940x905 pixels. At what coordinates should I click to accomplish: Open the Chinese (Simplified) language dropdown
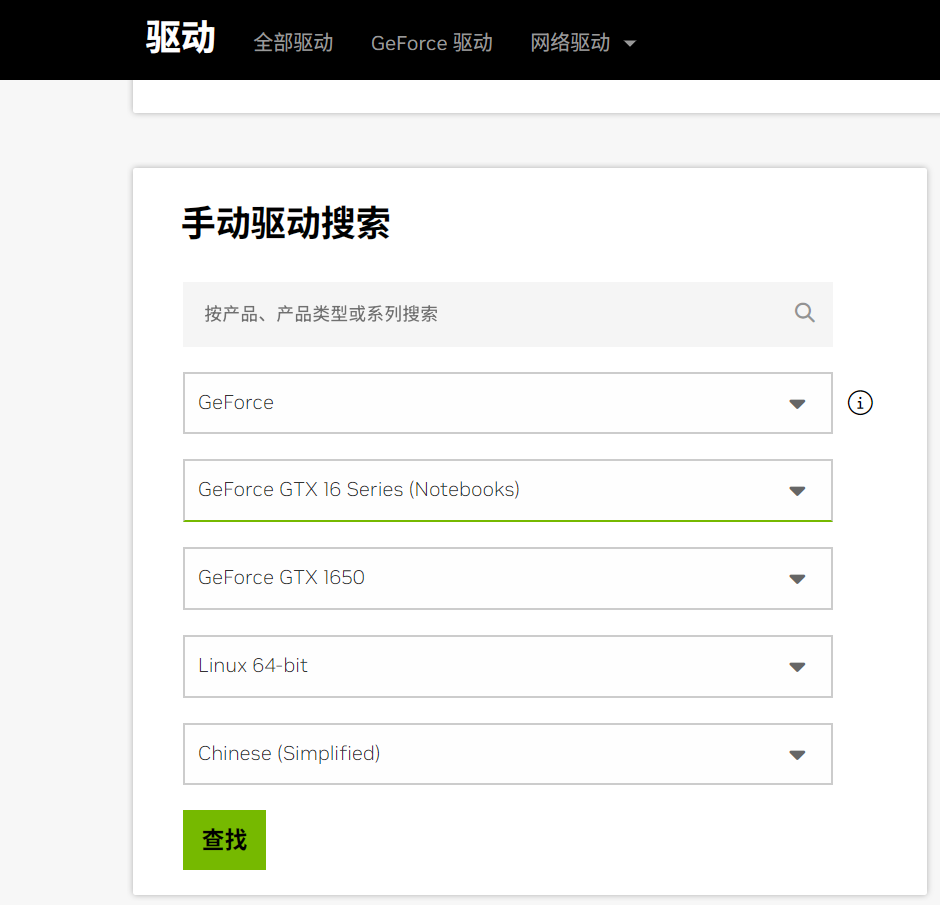507,754
